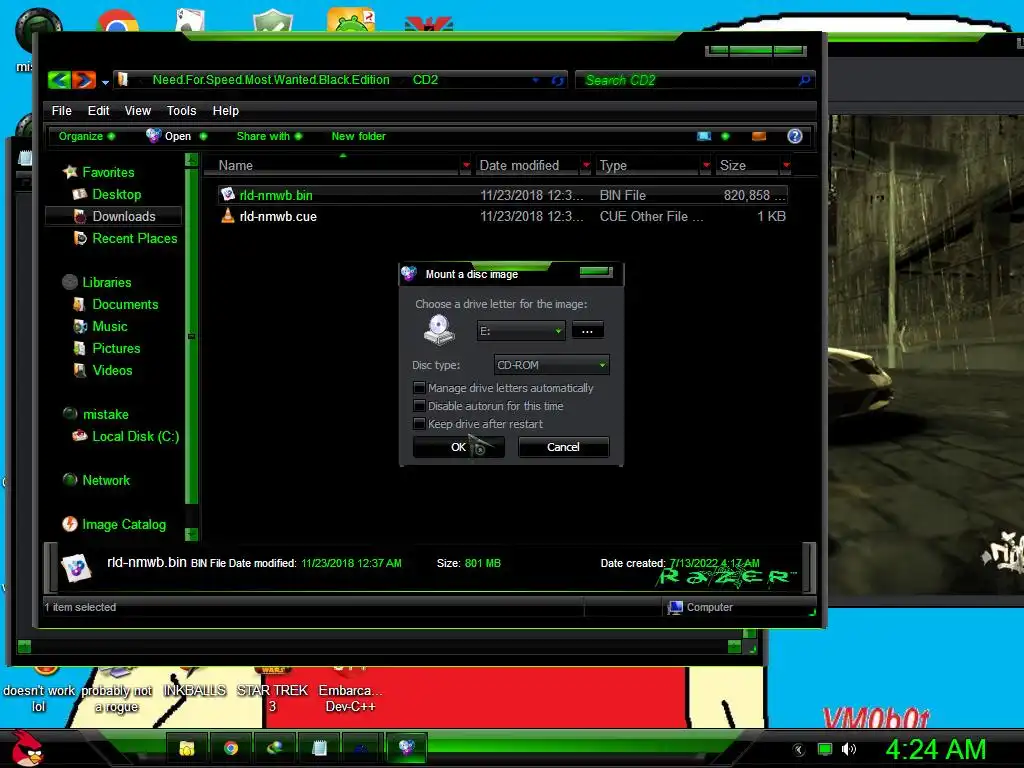This screenshot has width=1024, height=768.
Task: Click the 4:24 AM taskbar clock
Action: point(935,749)
